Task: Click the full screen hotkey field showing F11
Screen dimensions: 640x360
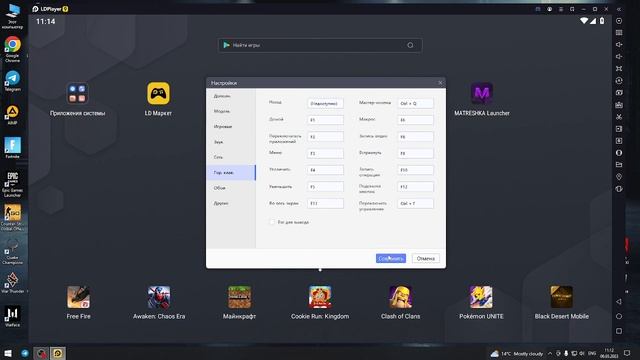Action: 325,203
